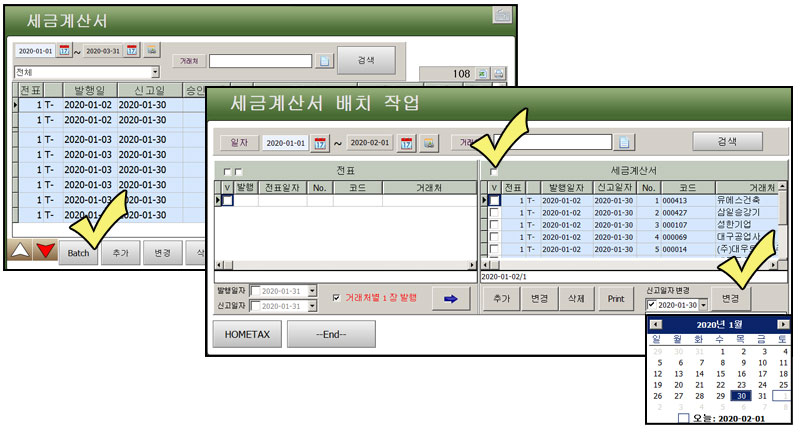This screenshot has height=435, width=800.
Task: Uncheck 거래처별 1 장 발행 option
Action: (x=336, y=298)
